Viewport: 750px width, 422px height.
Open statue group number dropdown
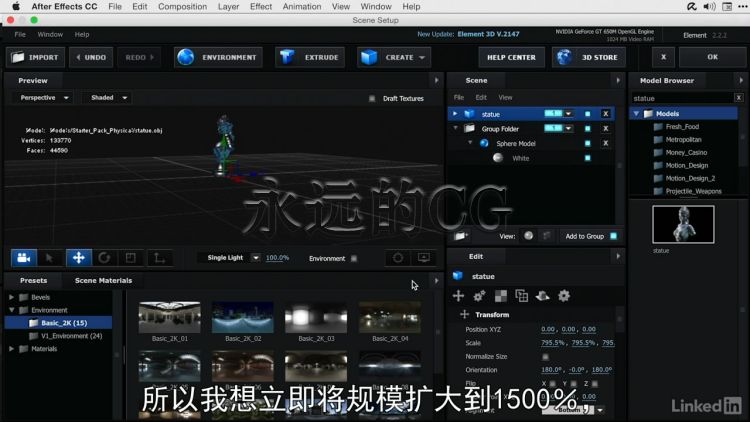coord(568,114)
